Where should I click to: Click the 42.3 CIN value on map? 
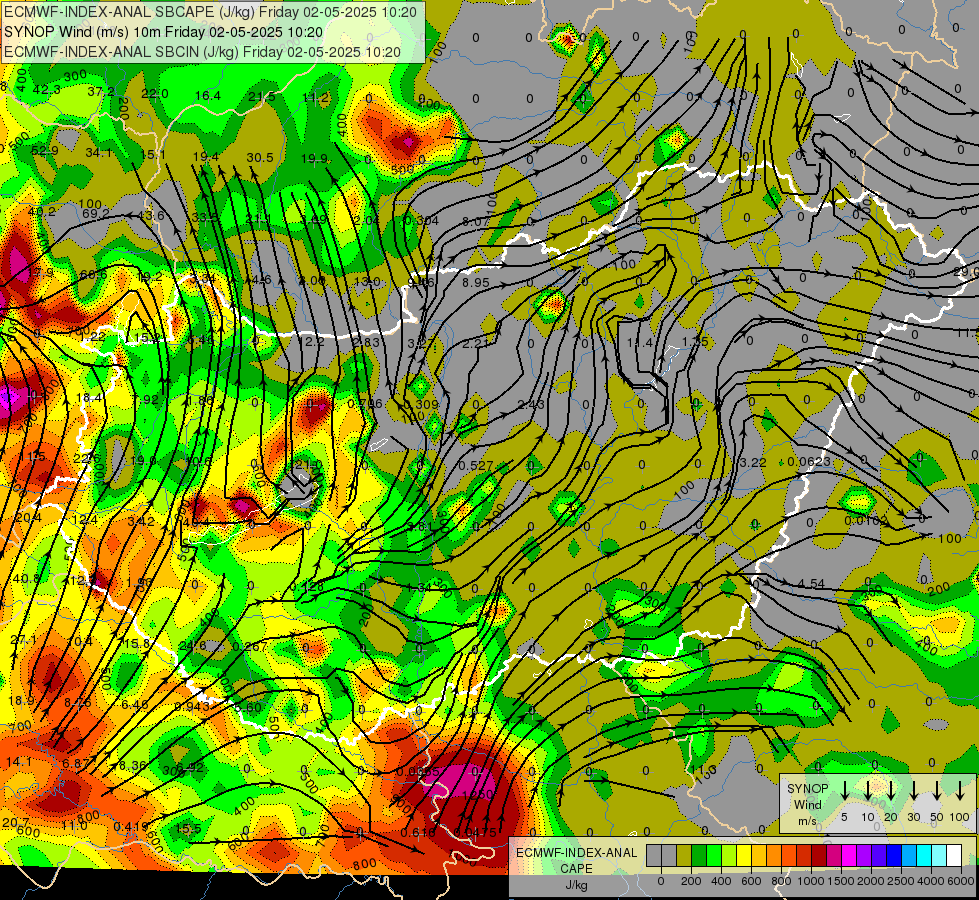(x=47, y=90)
